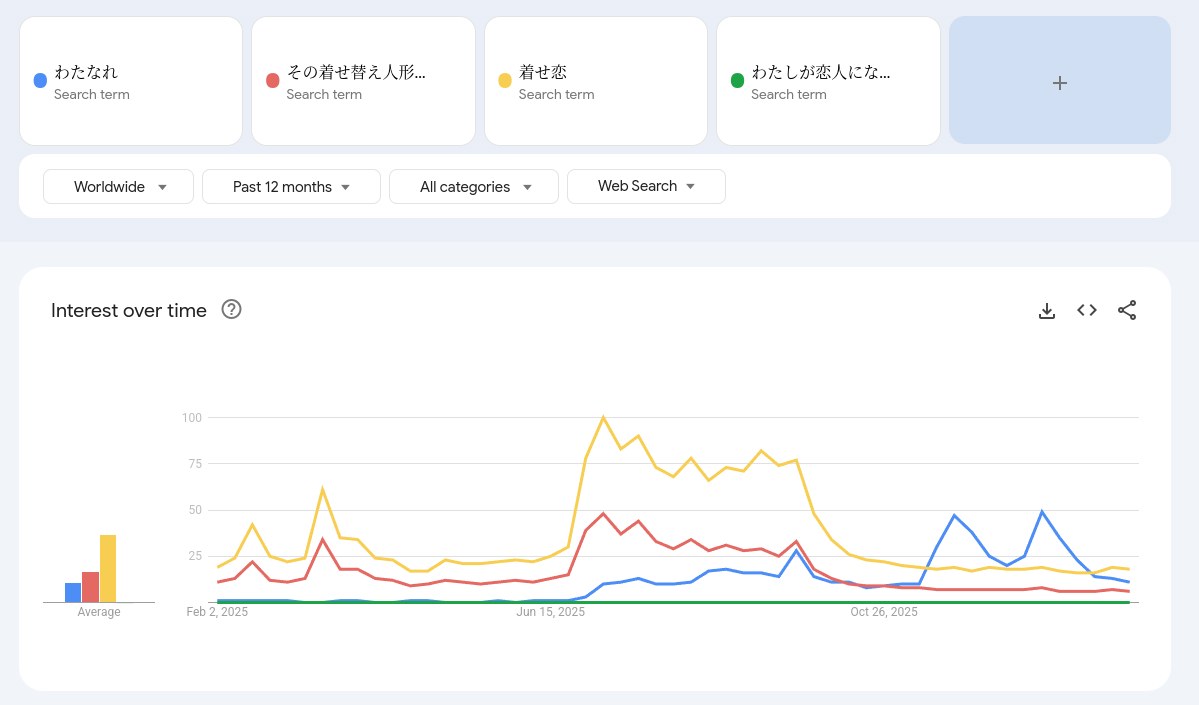Expand the Past 12 months dropdown
1199x705 pixels.
point(291,187)
